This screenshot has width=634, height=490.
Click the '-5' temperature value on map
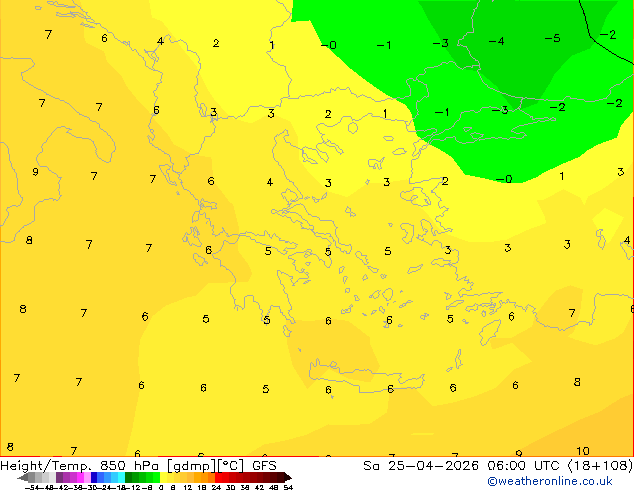552,38
